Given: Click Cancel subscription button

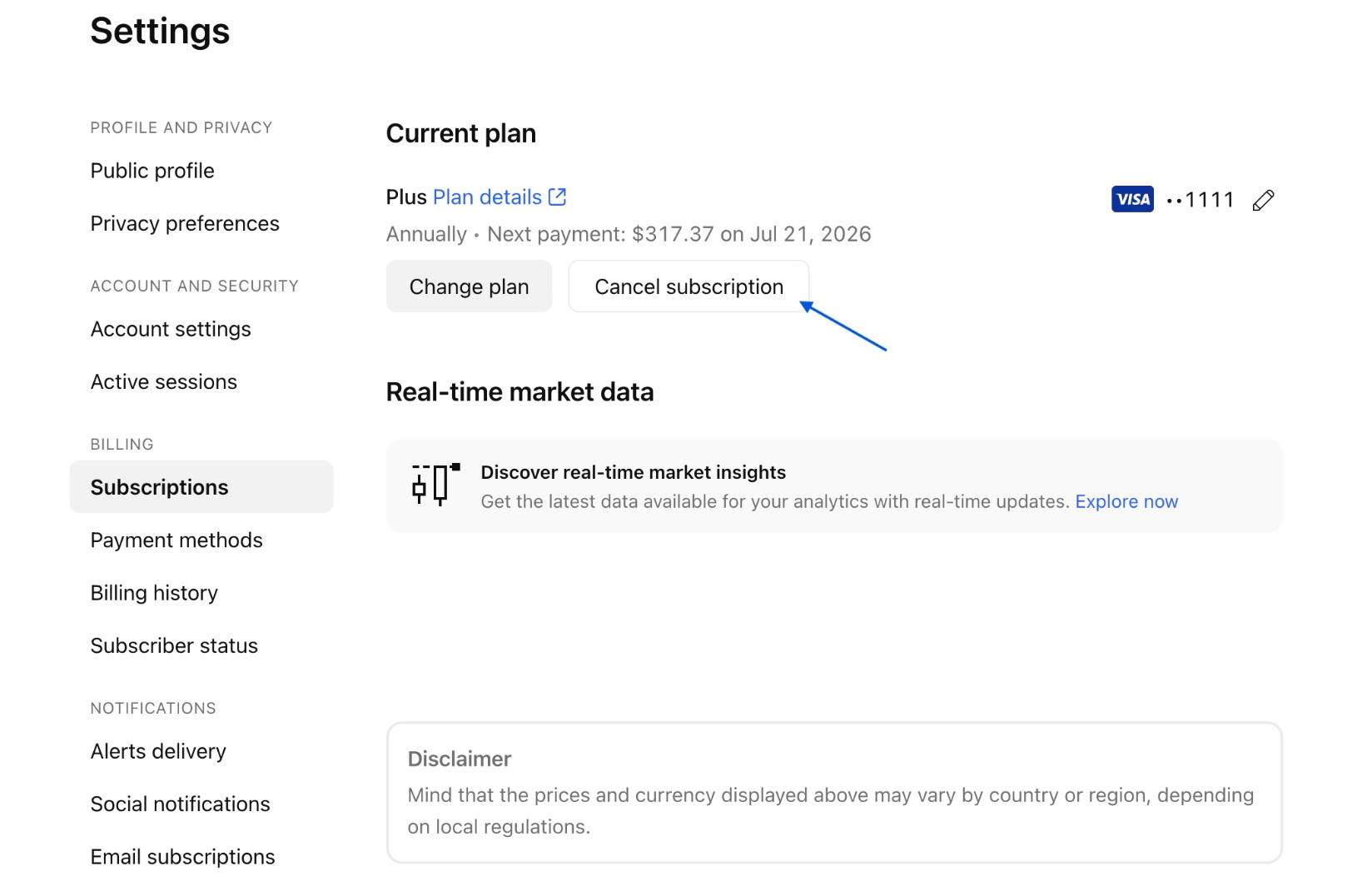Looking at the screenshot, I should (x=688, y=286).
